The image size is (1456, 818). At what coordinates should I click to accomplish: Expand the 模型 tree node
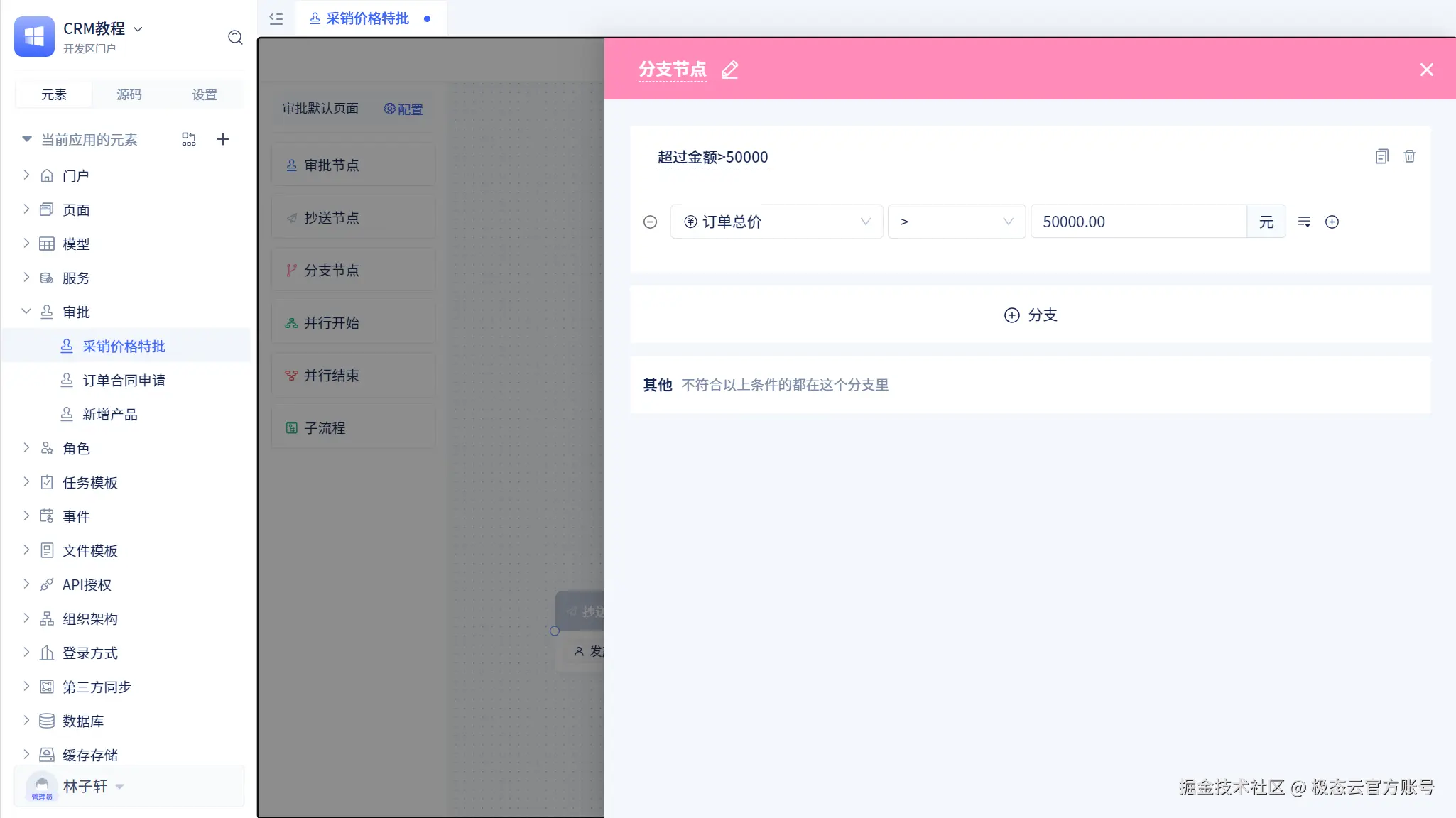tap(26, 244)
